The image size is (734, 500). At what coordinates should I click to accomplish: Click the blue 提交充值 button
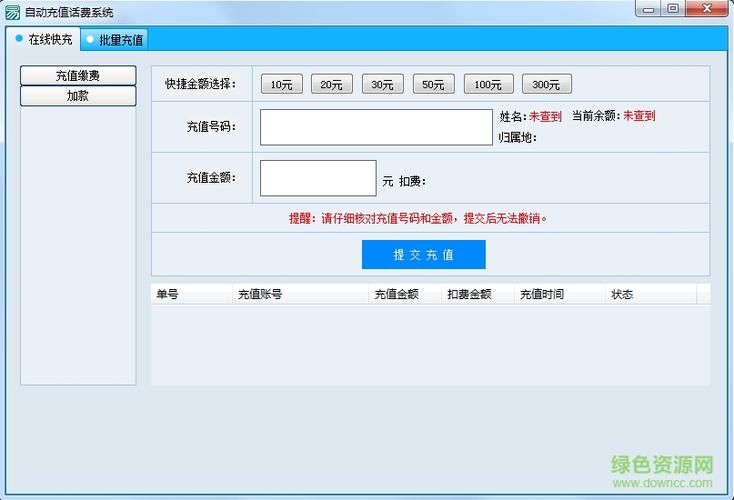coord(424,255)
